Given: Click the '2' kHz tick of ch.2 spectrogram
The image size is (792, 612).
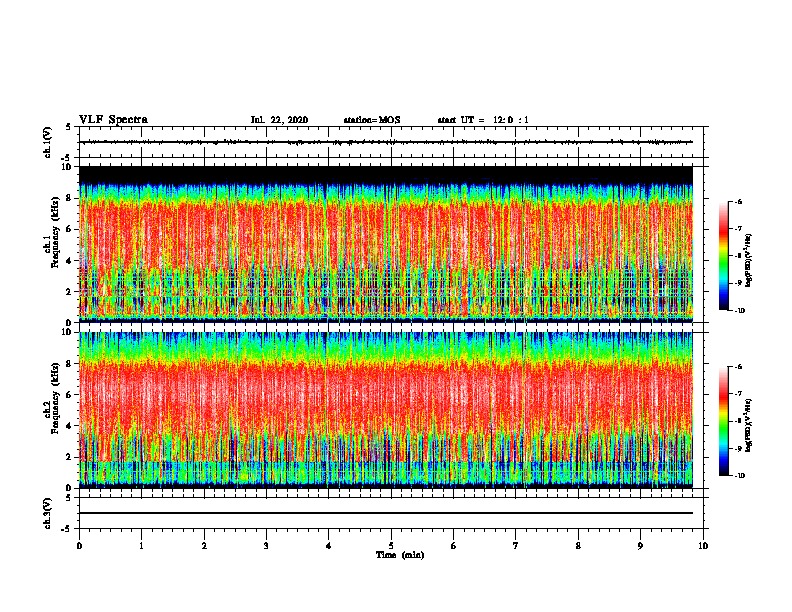Looking at the screenshot, I should pos(69,457).
